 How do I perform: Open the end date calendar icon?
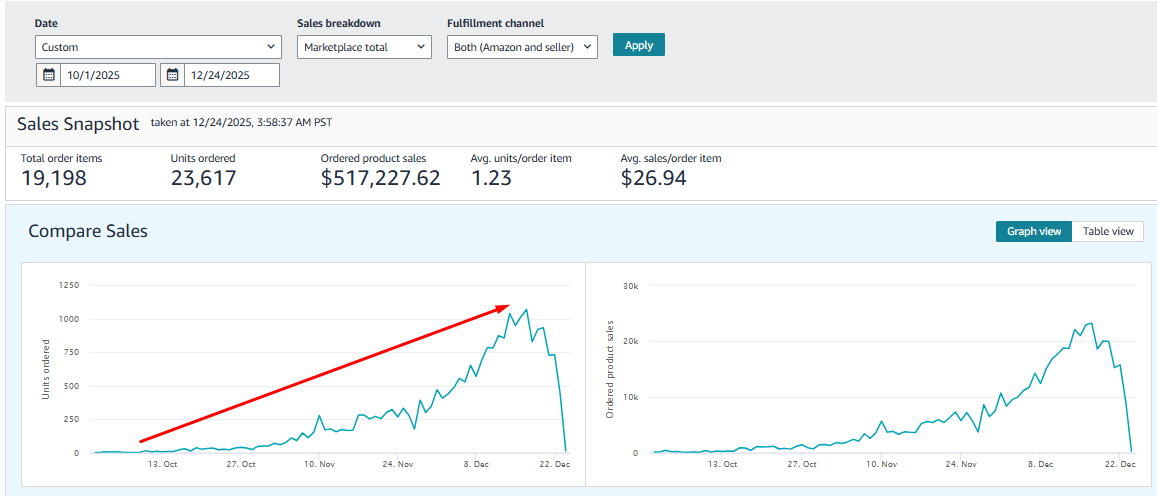point(172,75)
